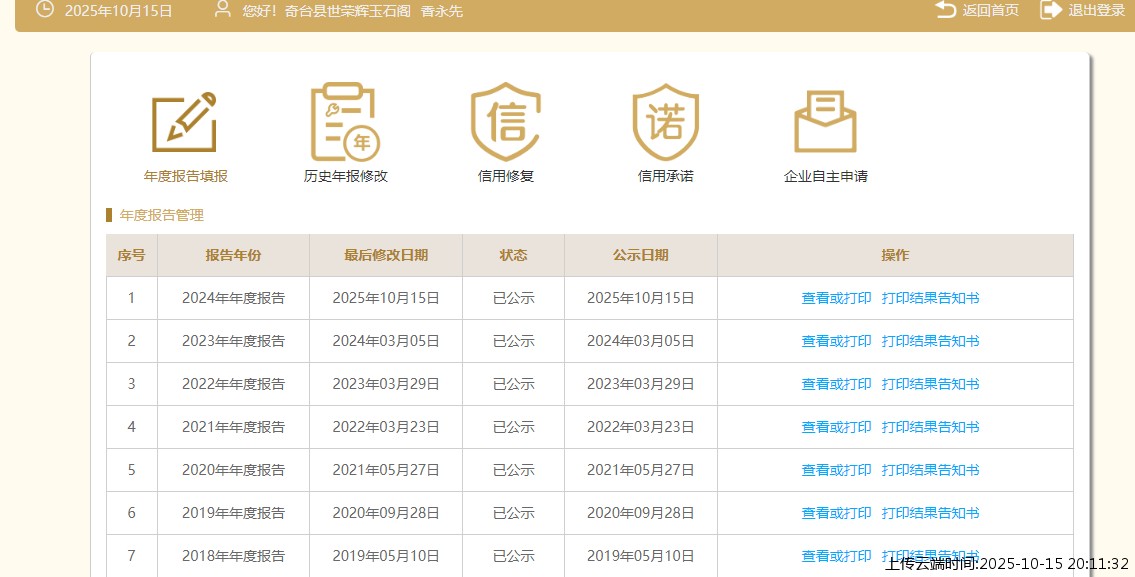Click the exit login icon
Screen dimensions: 1135x577
pos(1050,10)
